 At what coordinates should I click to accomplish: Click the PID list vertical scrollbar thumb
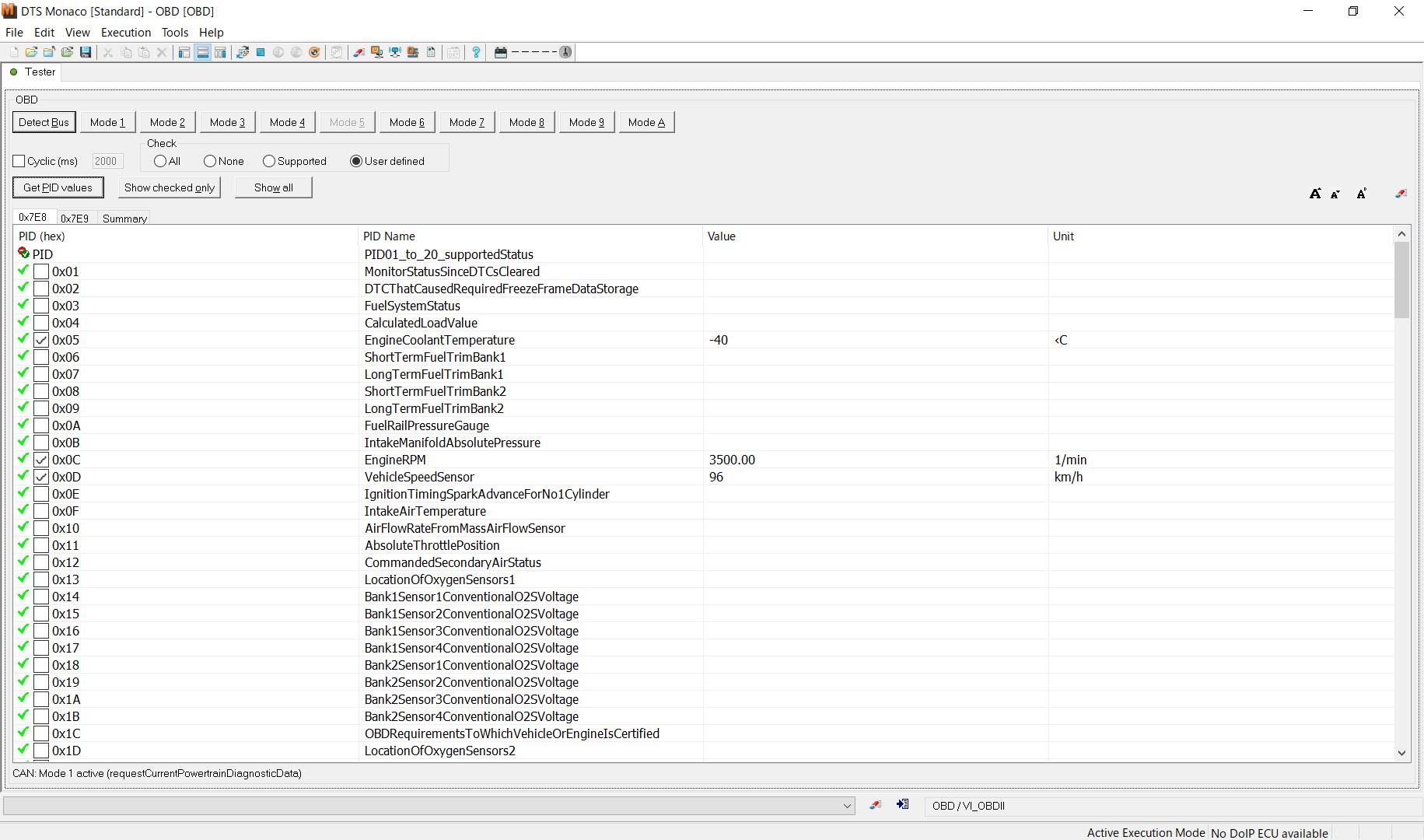click(1401, 280)
